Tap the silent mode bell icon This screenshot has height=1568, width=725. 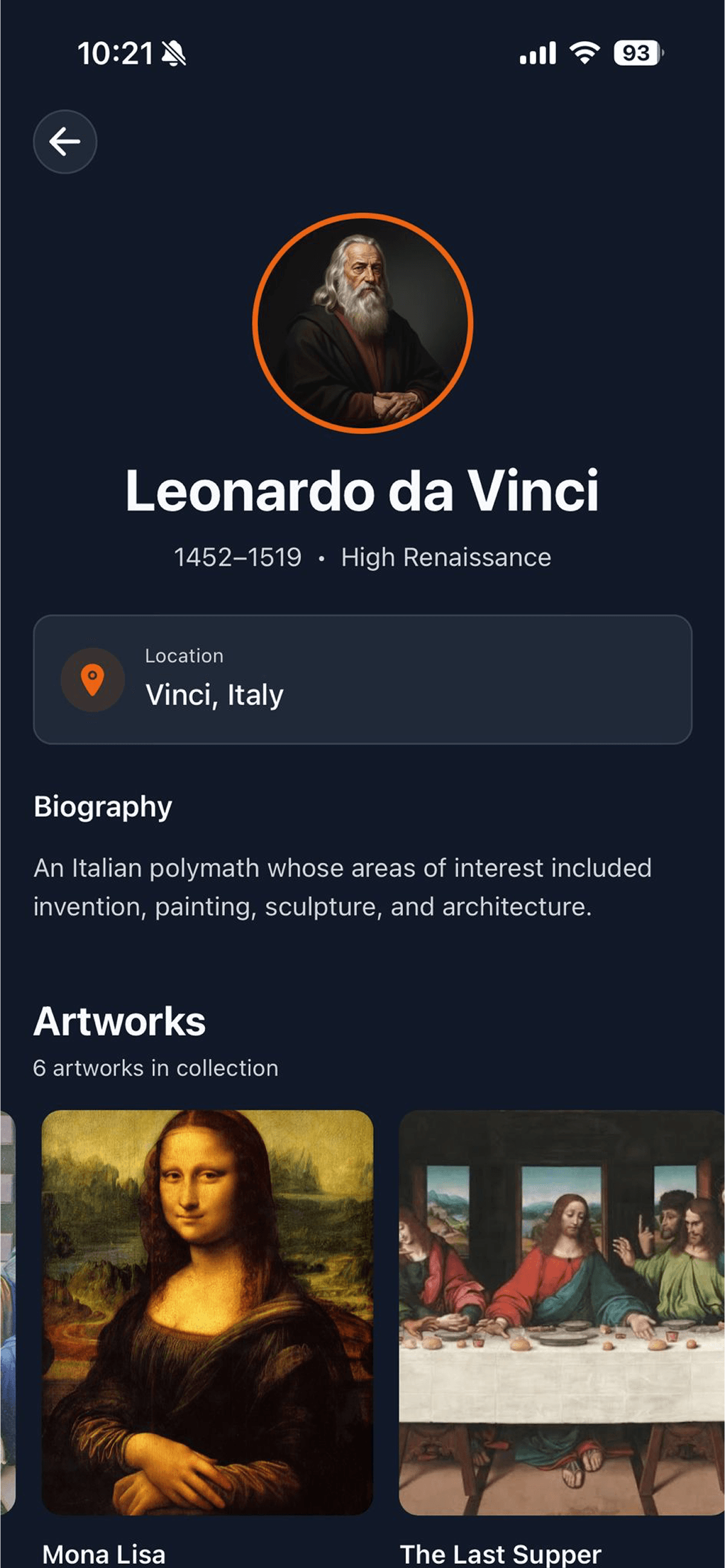[173, 54]
